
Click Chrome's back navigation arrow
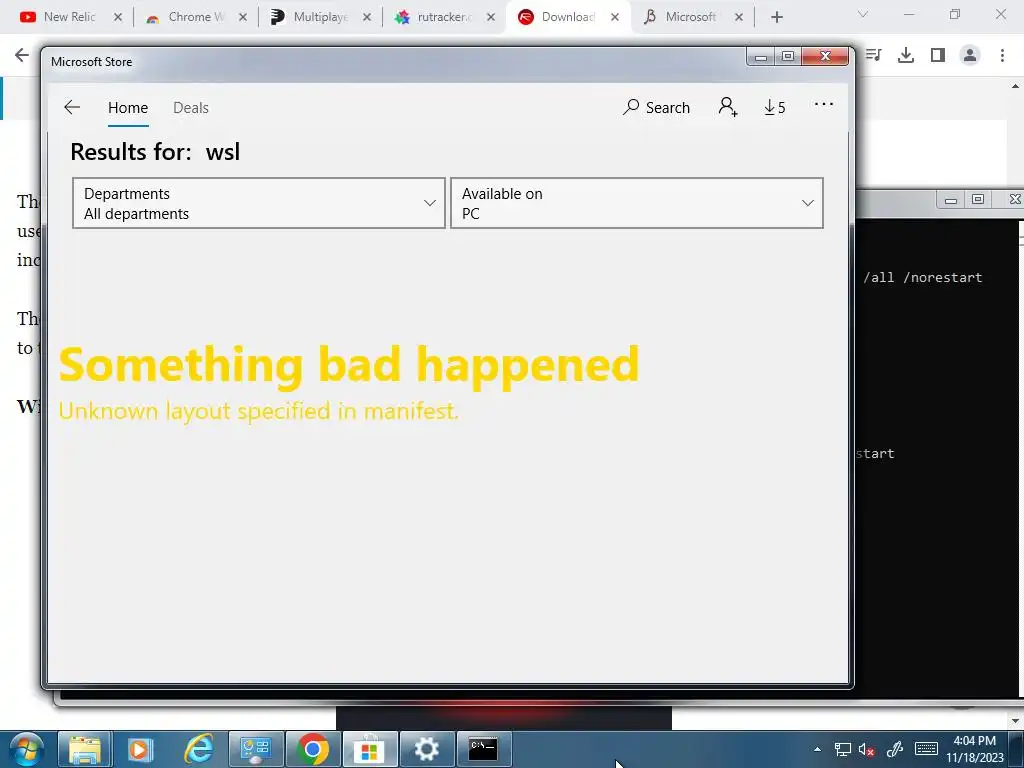22,55
